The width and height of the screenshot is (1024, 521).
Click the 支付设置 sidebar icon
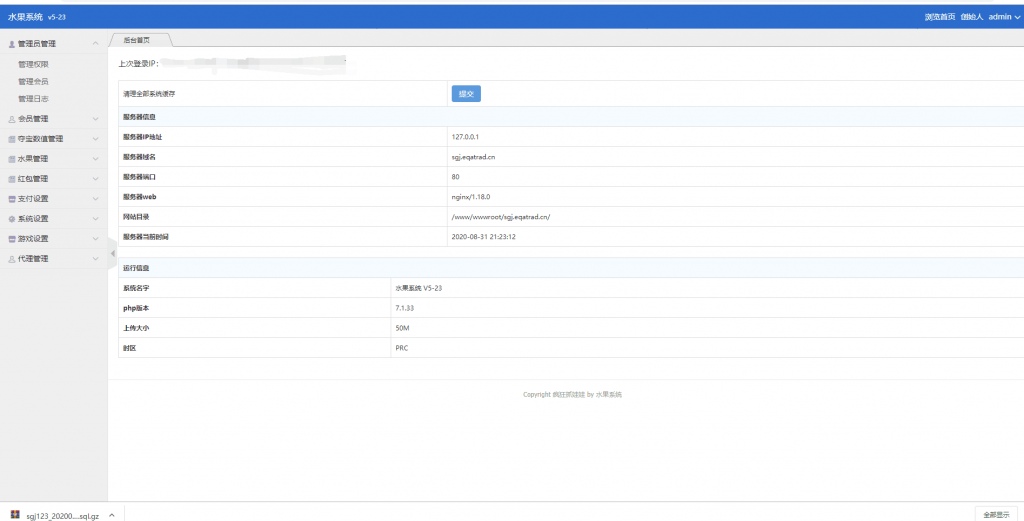pos(12,199)
